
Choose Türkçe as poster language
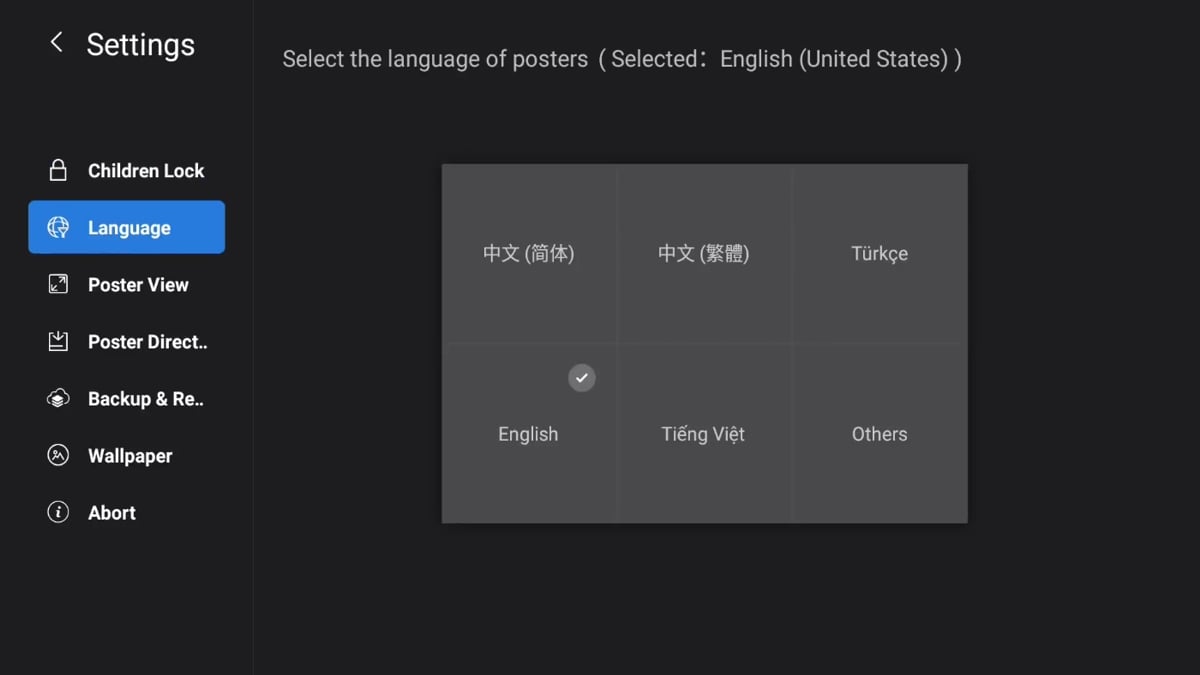(x=879, y=254)
